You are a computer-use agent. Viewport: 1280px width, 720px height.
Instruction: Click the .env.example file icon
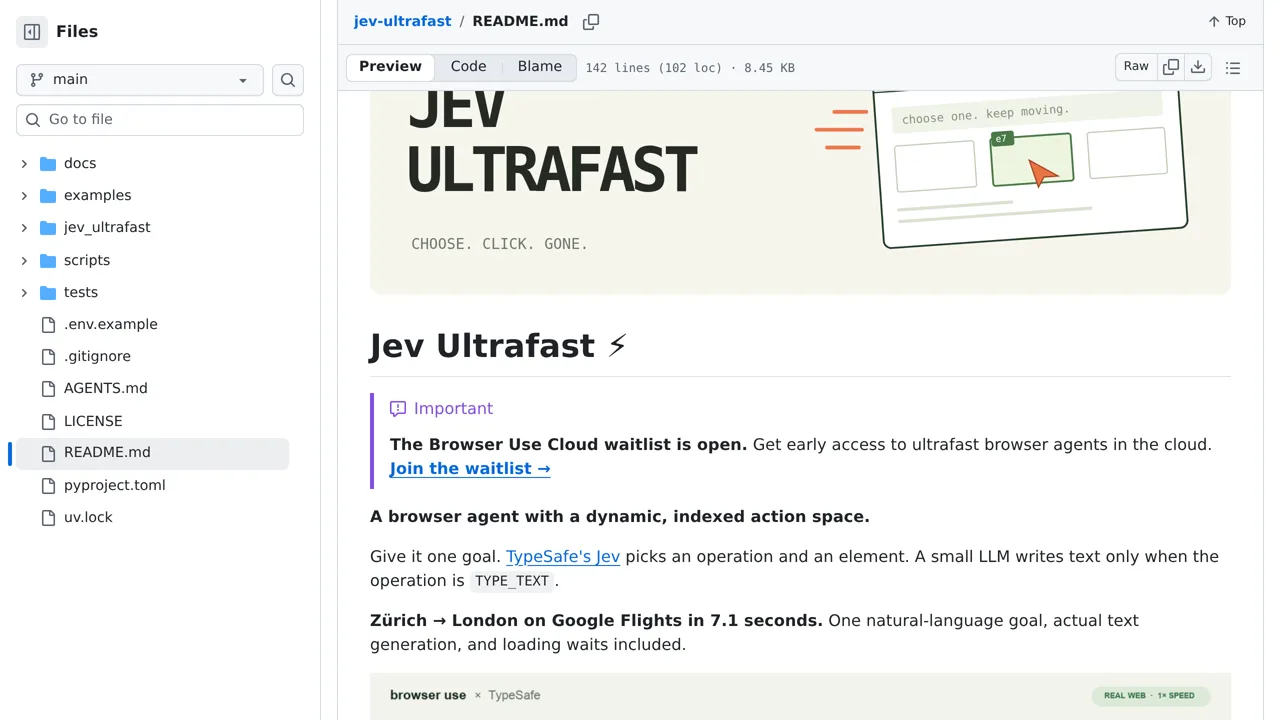tap(48, 324)
